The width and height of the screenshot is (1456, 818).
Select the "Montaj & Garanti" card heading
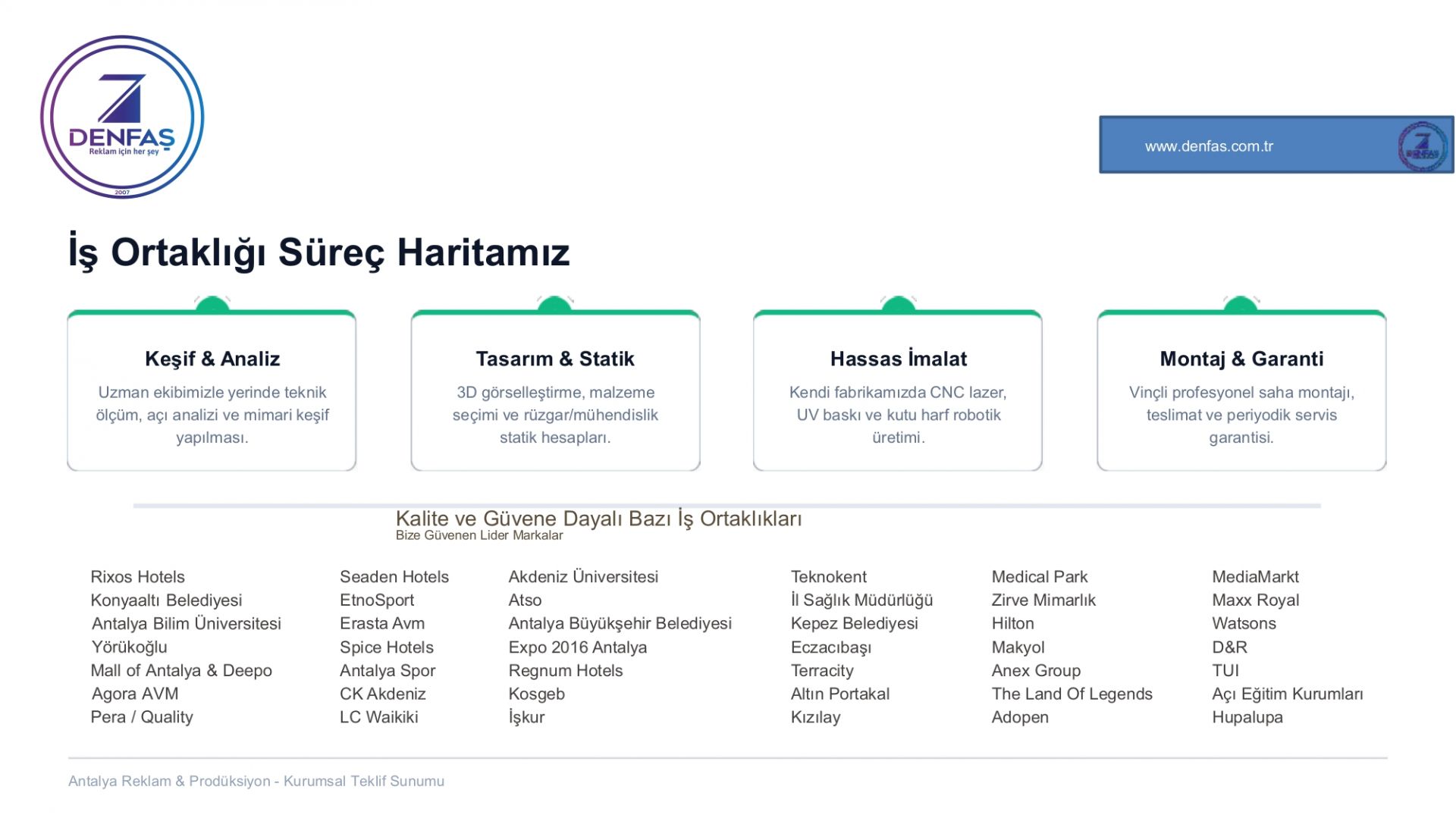(1241, 359)
